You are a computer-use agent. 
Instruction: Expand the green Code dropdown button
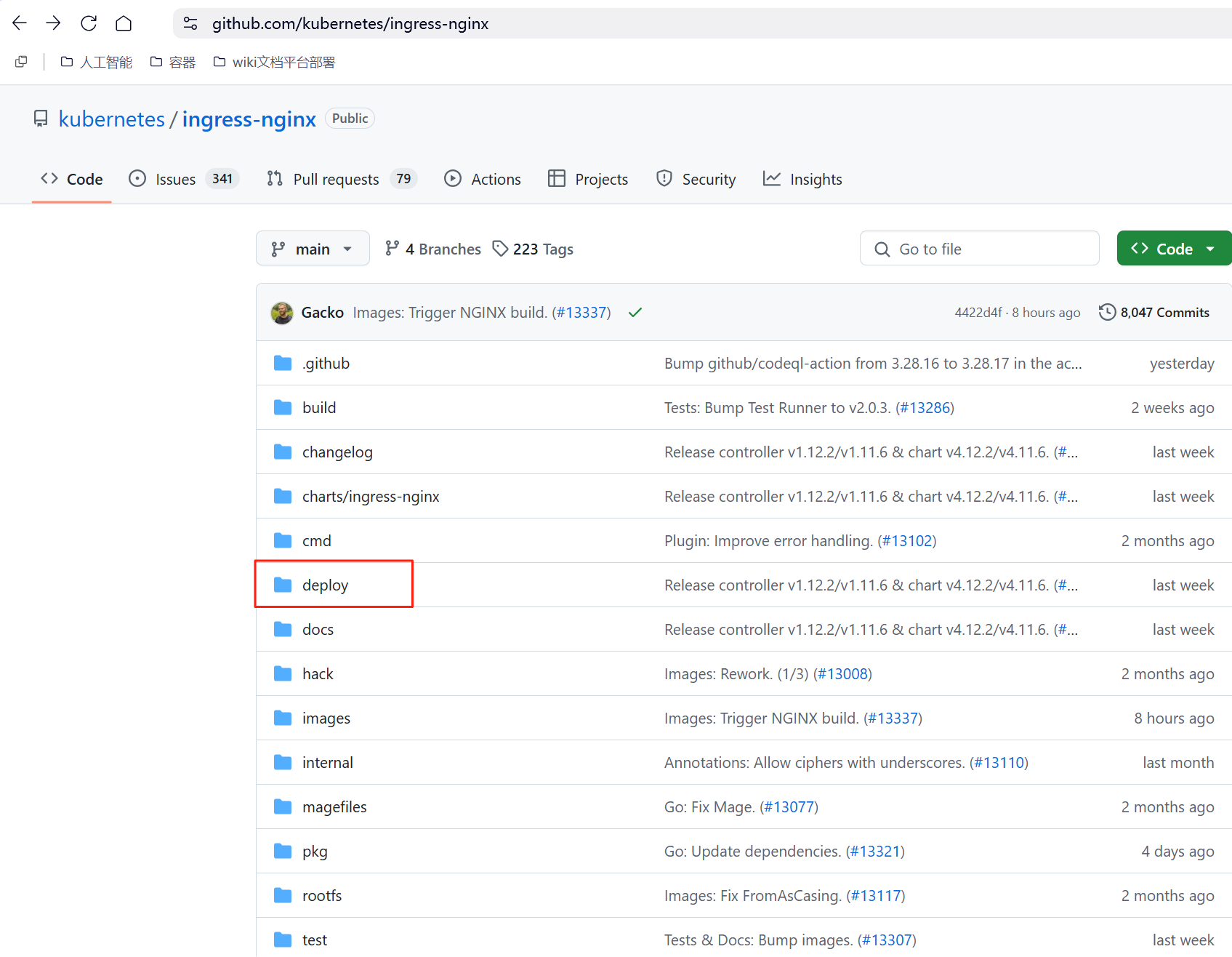point(1174,249)
